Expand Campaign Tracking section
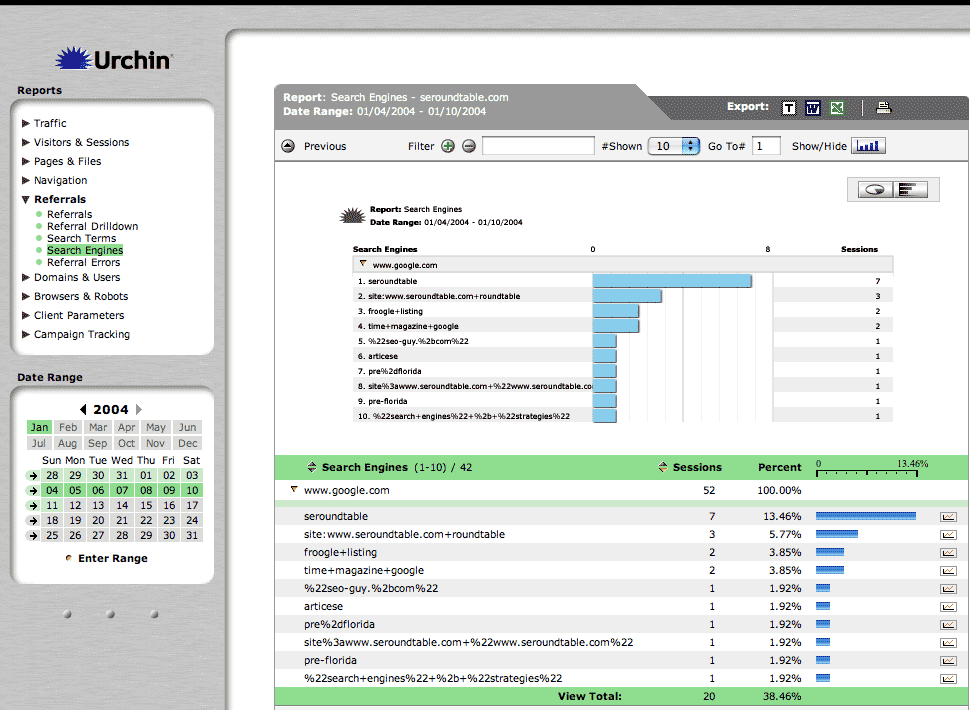The width and height of the screenshot is (970, 710). 26,335
